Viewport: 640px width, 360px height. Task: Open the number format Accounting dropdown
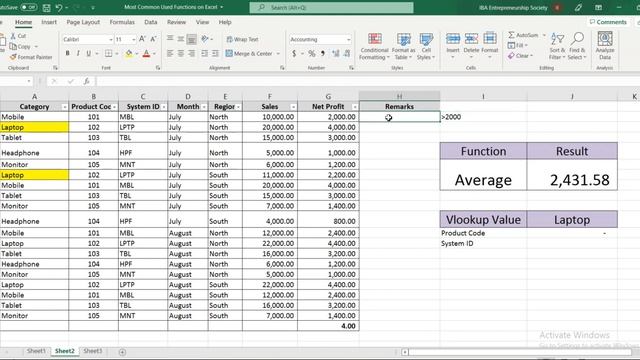click(348, 40)
